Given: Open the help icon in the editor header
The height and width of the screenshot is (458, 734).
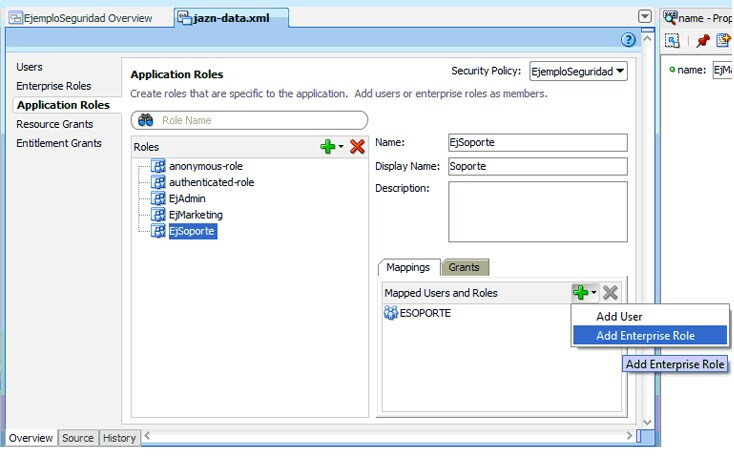Looking at the screenshot, I should pyautogui.click(x=628, y=40).
